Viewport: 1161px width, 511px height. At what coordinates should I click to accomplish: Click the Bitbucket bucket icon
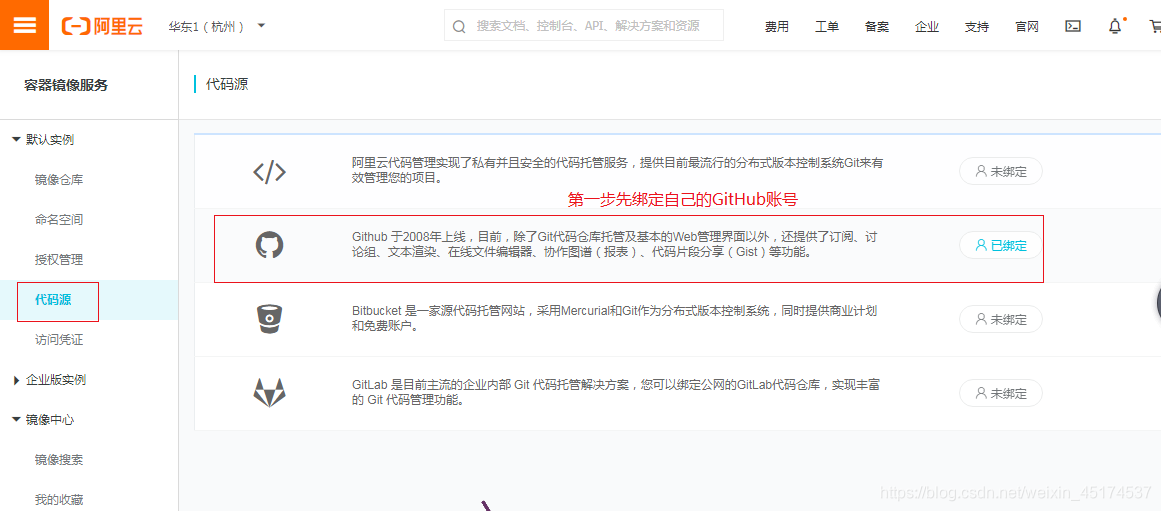point(270,318)
